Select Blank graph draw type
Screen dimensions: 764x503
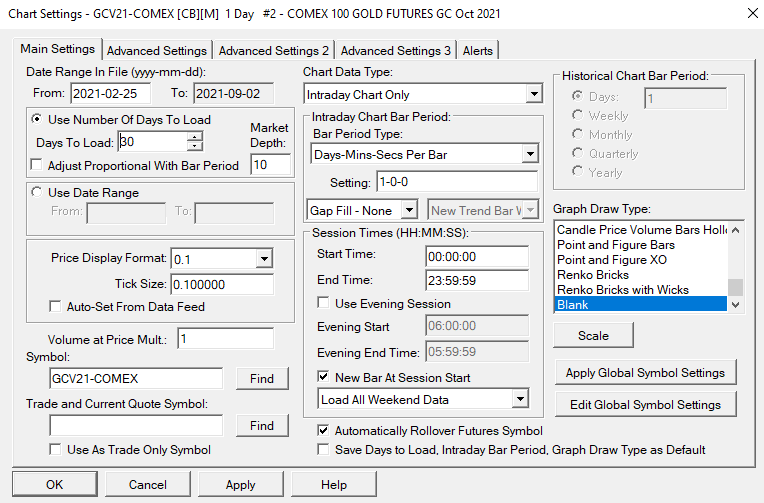641,305
